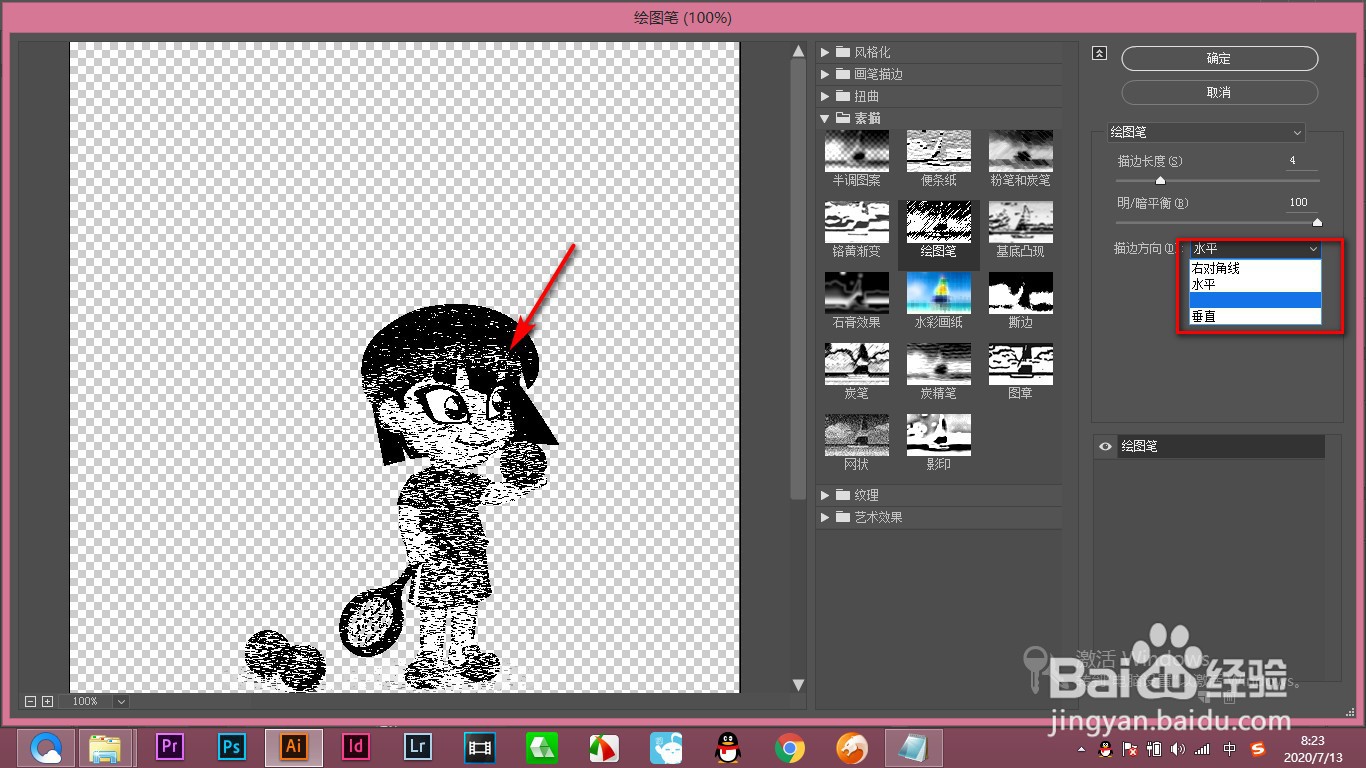Screen dimensions: 1366x768
Task: Select the 水彩画纸 filter thumbnail
Action: click(938, 293)
